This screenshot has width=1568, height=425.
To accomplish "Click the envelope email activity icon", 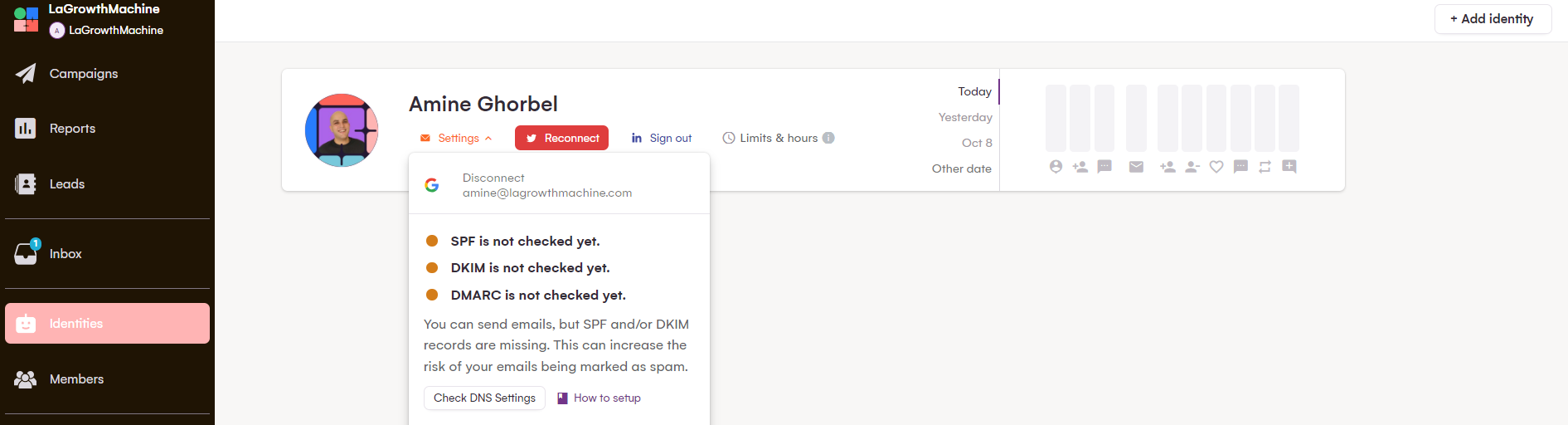I will coord(1136,167).
